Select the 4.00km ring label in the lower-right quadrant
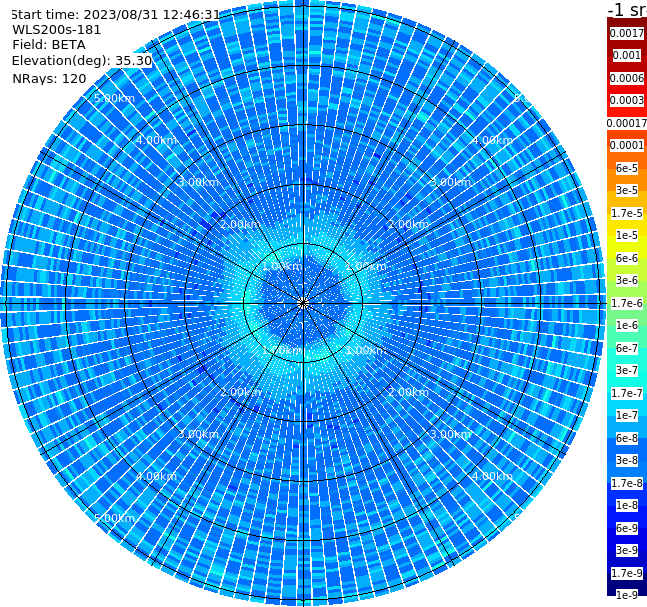 (x=492, y=476)
